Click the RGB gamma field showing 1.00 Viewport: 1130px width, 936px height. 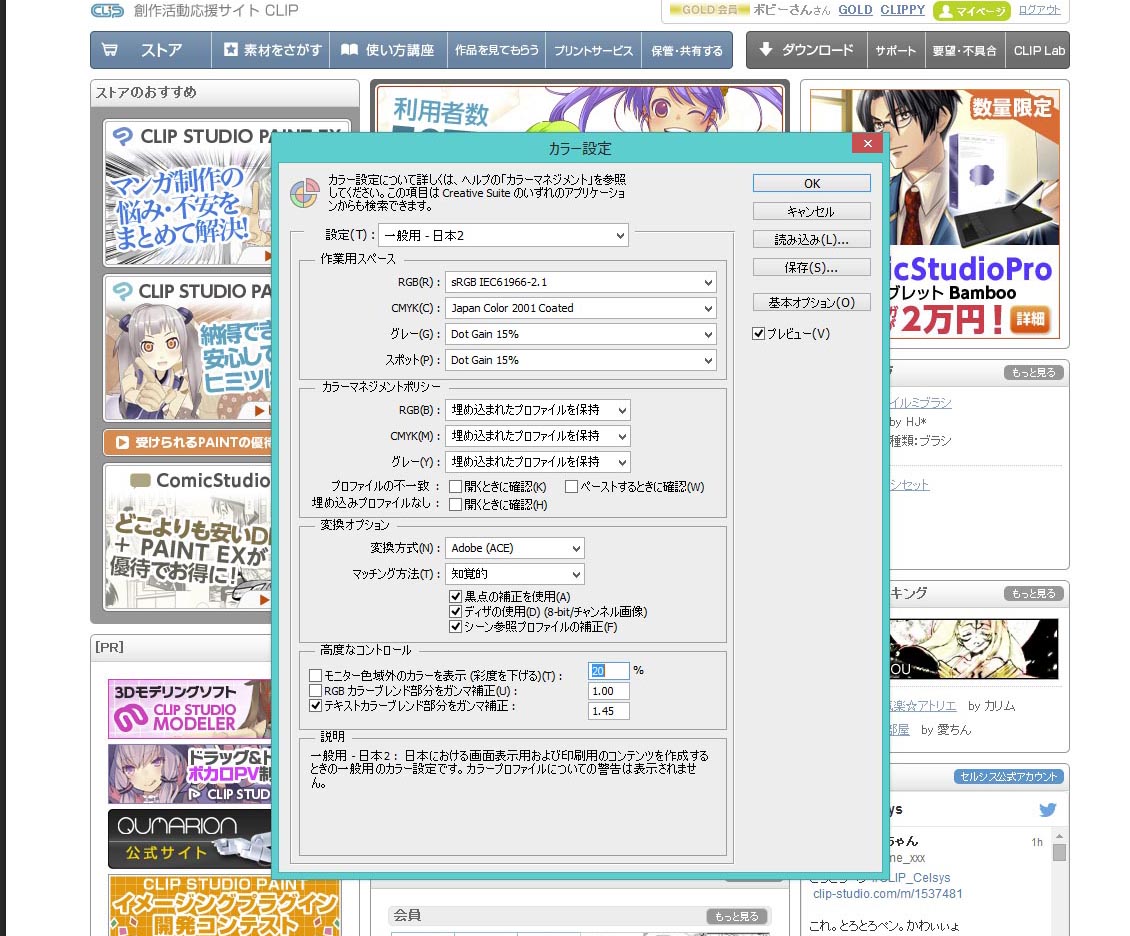(x=609, y=691)
